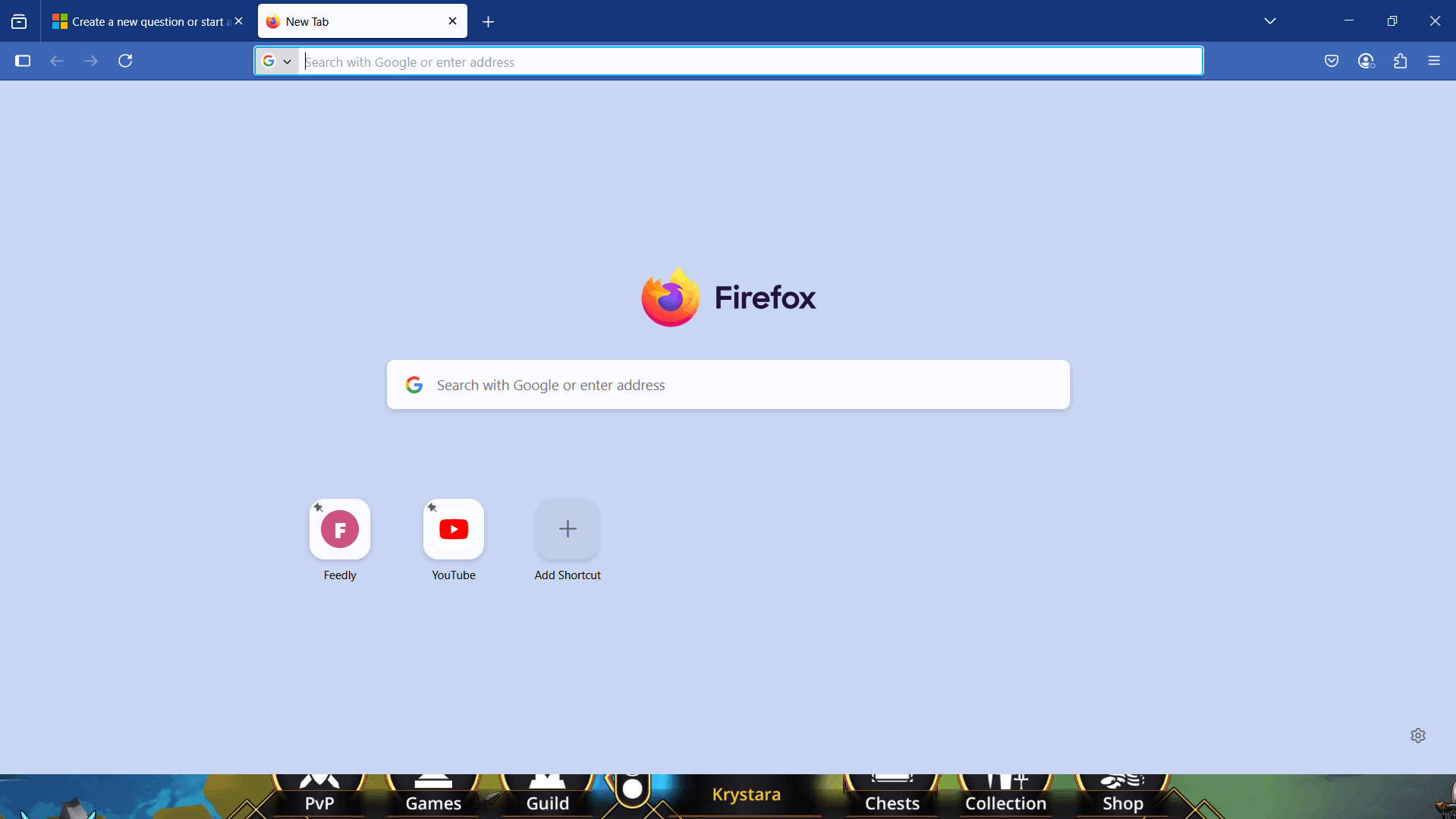Select Krystara in the game bar
This screenshot has width=1456, height=819.
(x=747, y=795)
